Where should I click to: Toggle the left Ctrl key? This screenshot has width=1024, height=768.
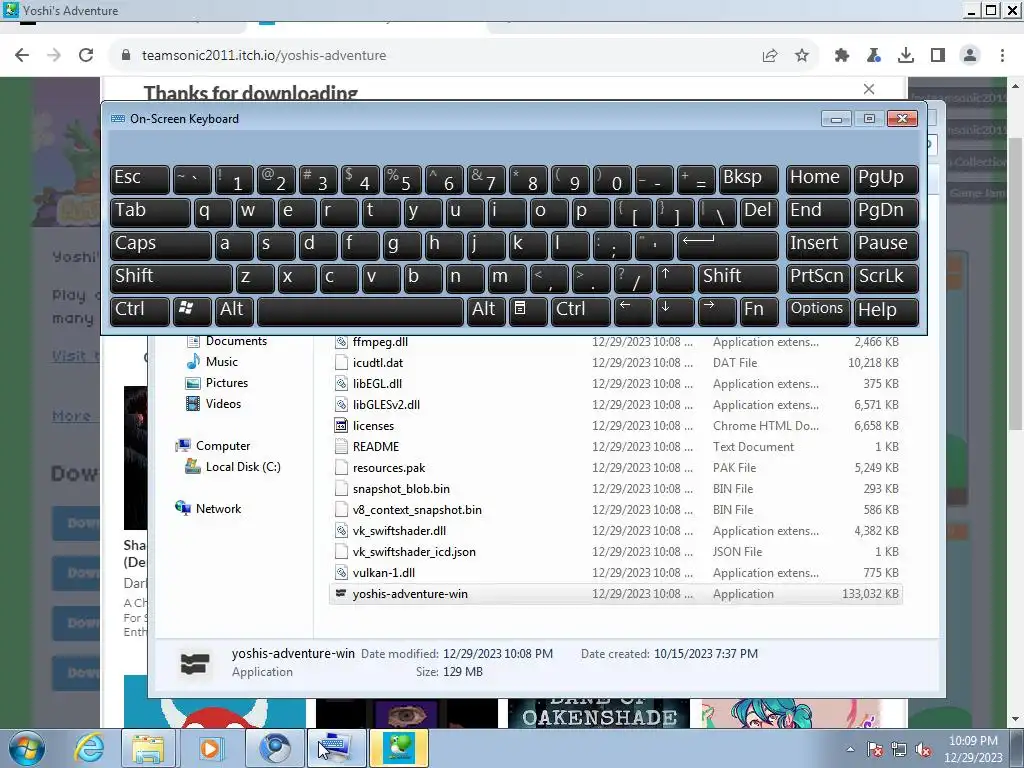pos(140,311)
